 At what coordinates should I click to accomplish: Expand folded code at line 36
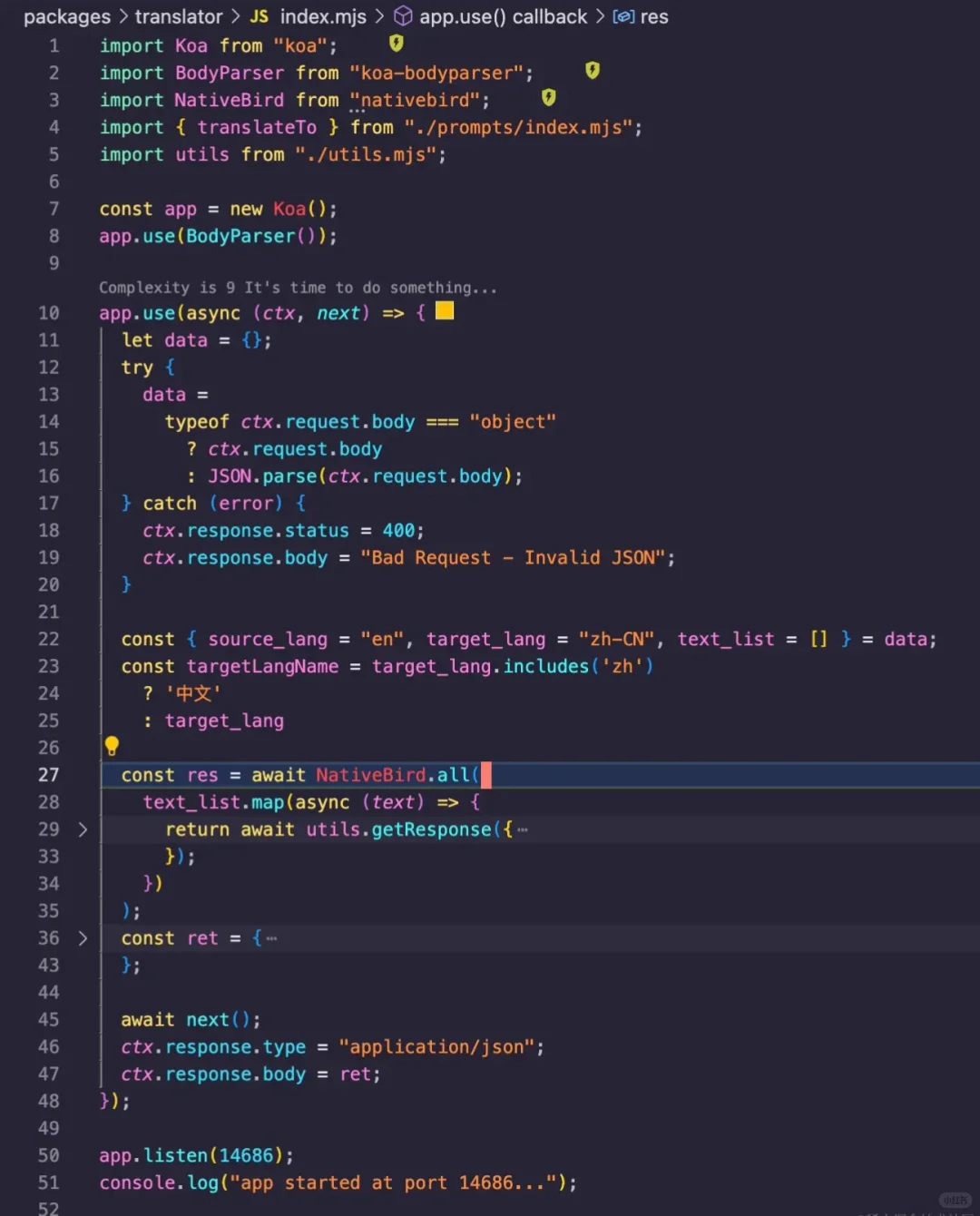click(83, 938)
